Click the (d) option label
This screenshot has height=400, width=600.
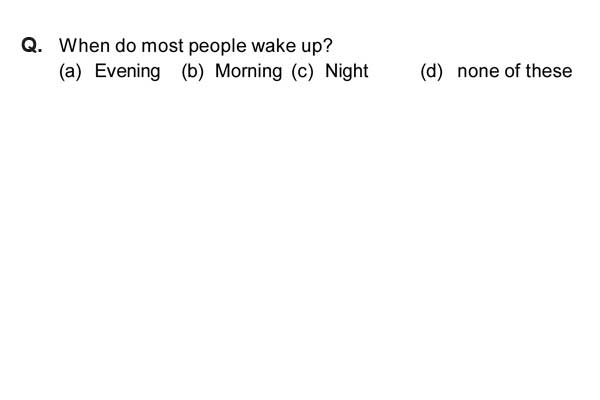(431, 72)
